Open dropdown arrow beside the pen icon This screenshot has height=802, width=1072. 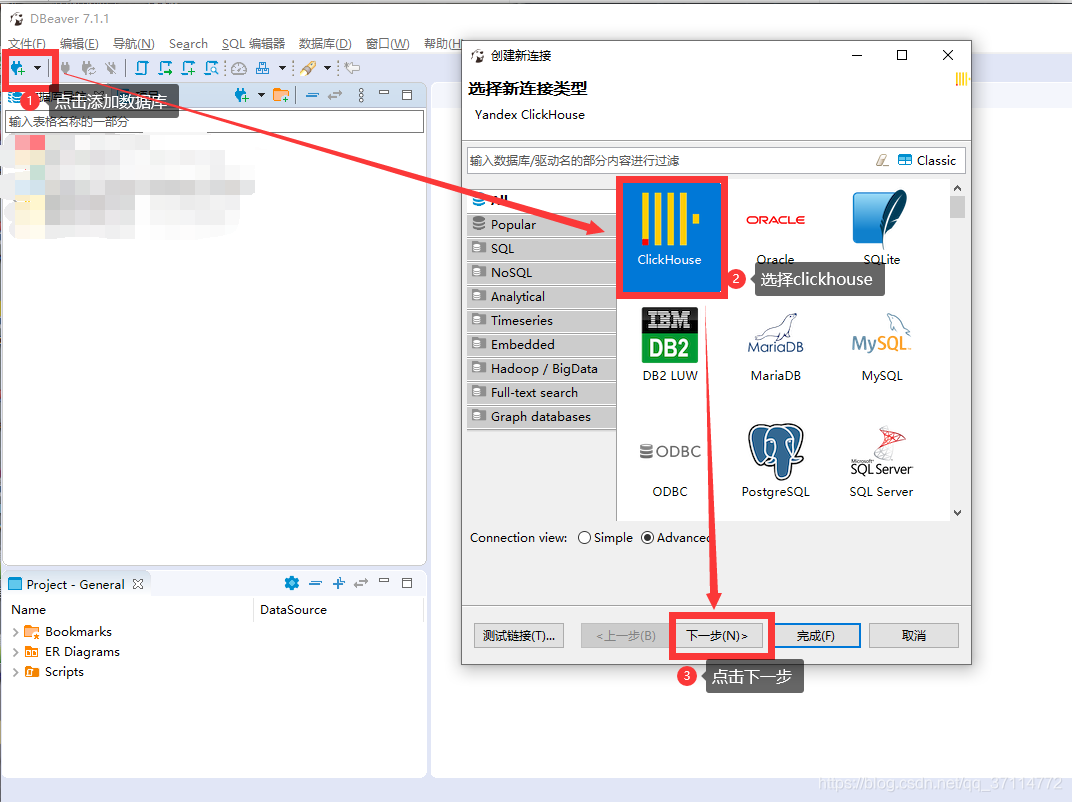327,68
